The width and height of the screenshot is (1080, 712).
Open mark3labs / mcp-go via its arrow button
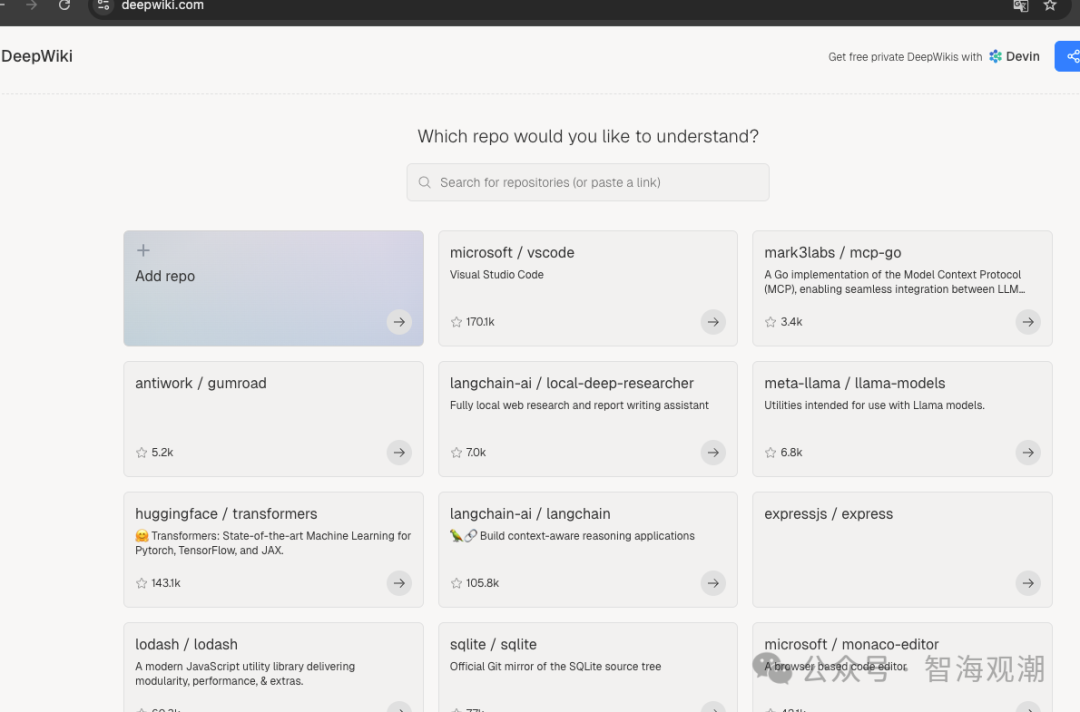[x=1028, y=322]
